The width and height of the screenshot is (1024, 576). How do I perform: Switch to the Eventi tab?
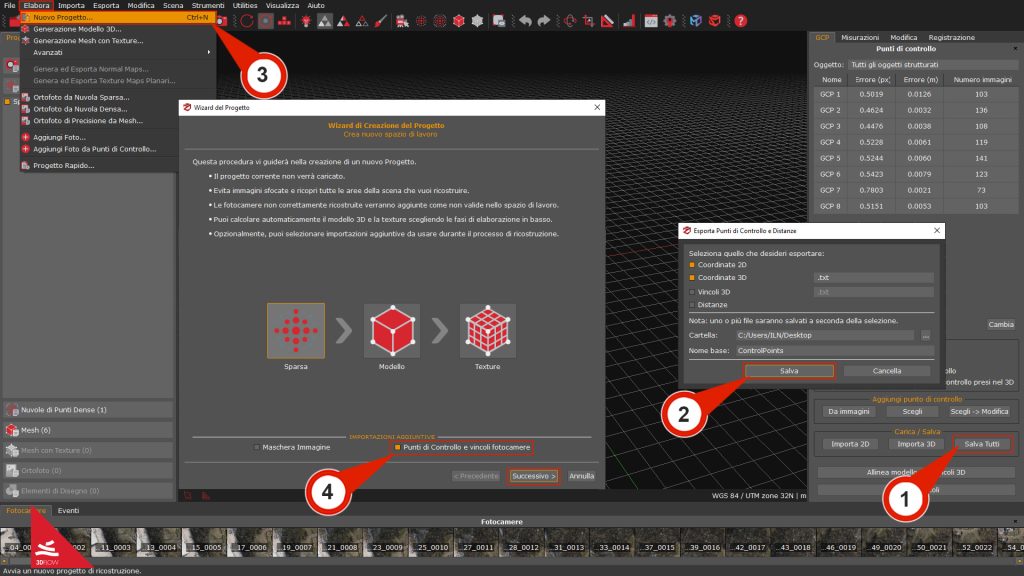click(68, 511)
